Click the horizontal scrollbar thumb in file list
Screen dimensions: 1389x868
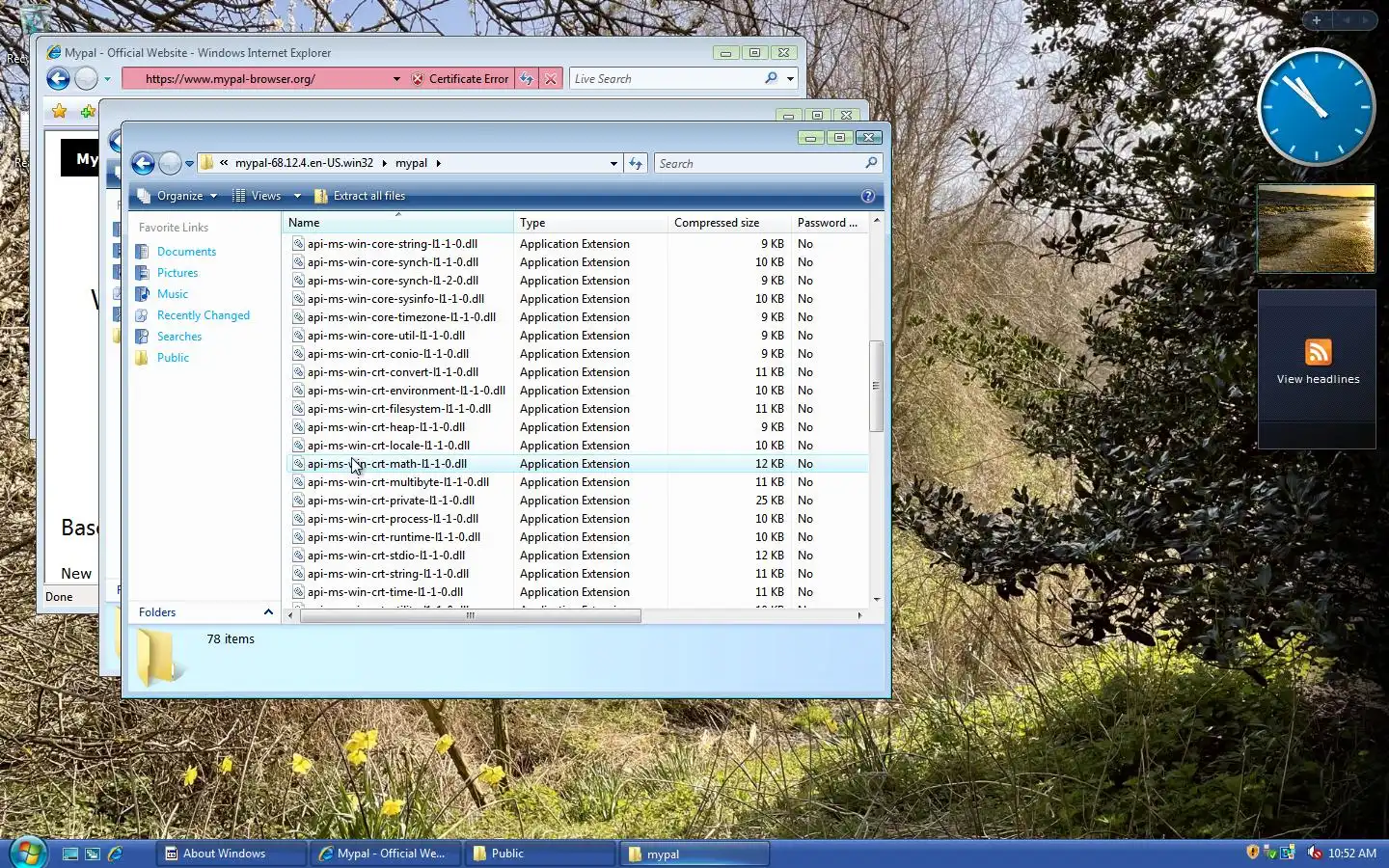[x=470, y=615]
